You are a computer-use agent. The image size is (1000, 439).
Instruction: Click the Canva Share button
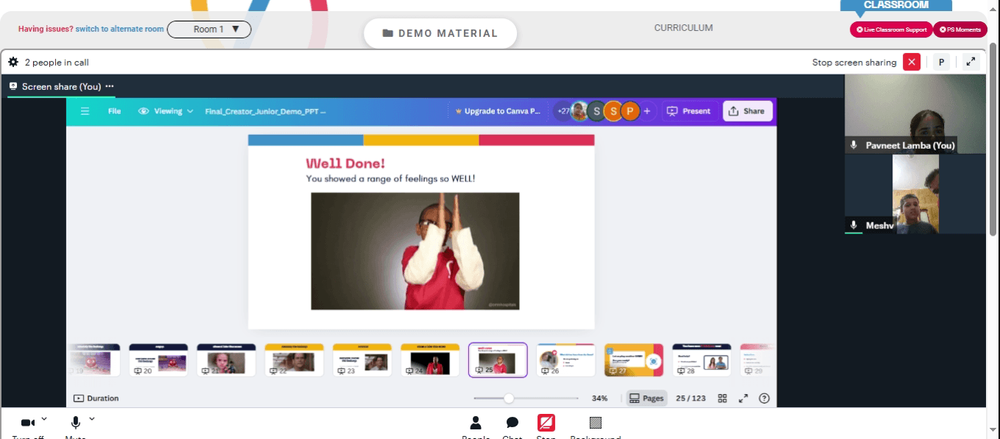point(747,111)
